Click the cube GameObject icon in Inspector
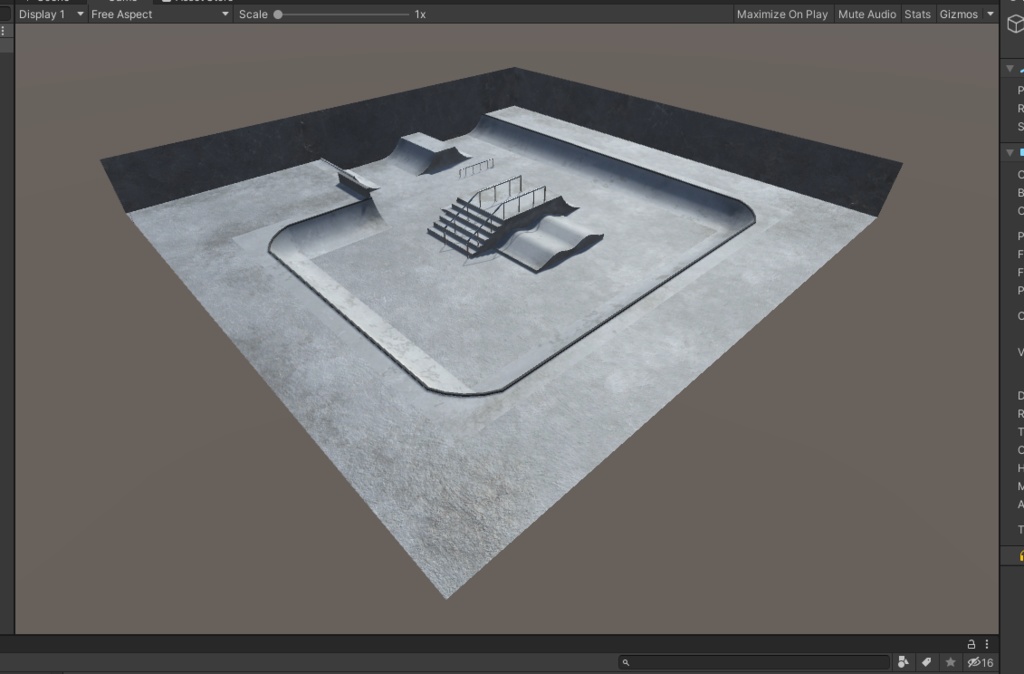Image resolution: width=1024 pixels, height=674 pixels. point(1015,24)
